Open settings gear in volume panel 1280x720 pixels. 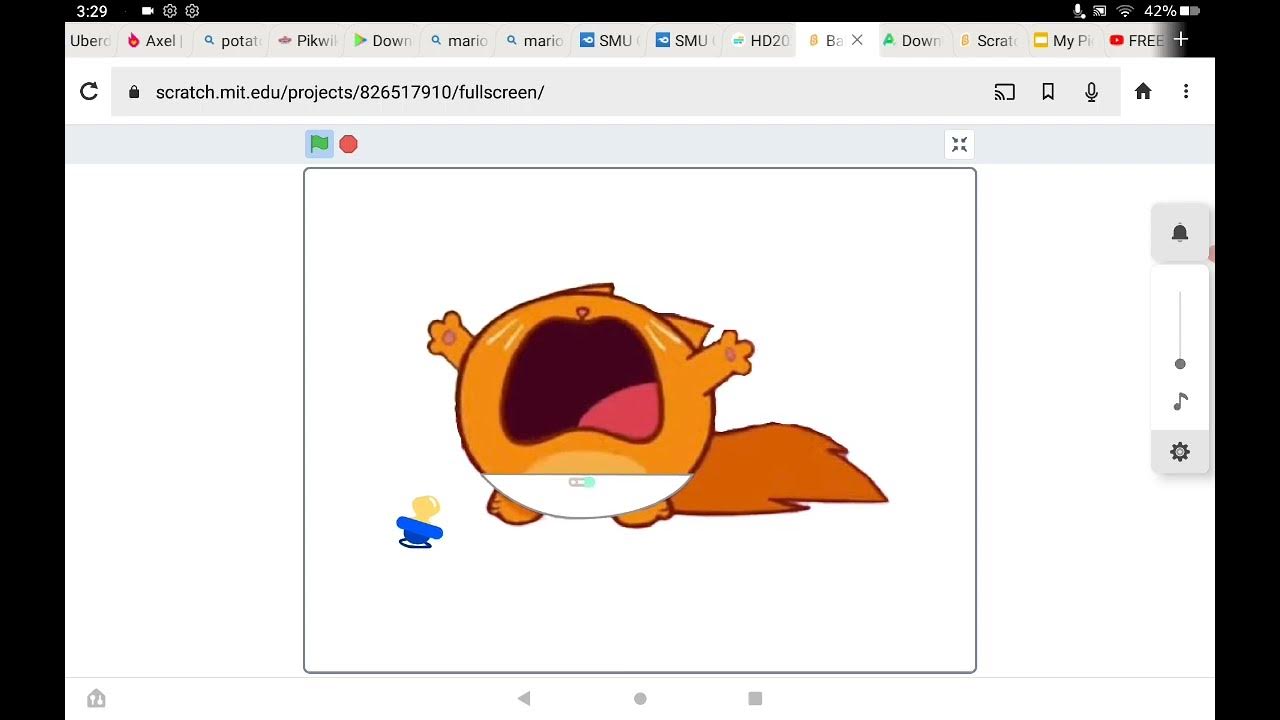point(1180,452)
